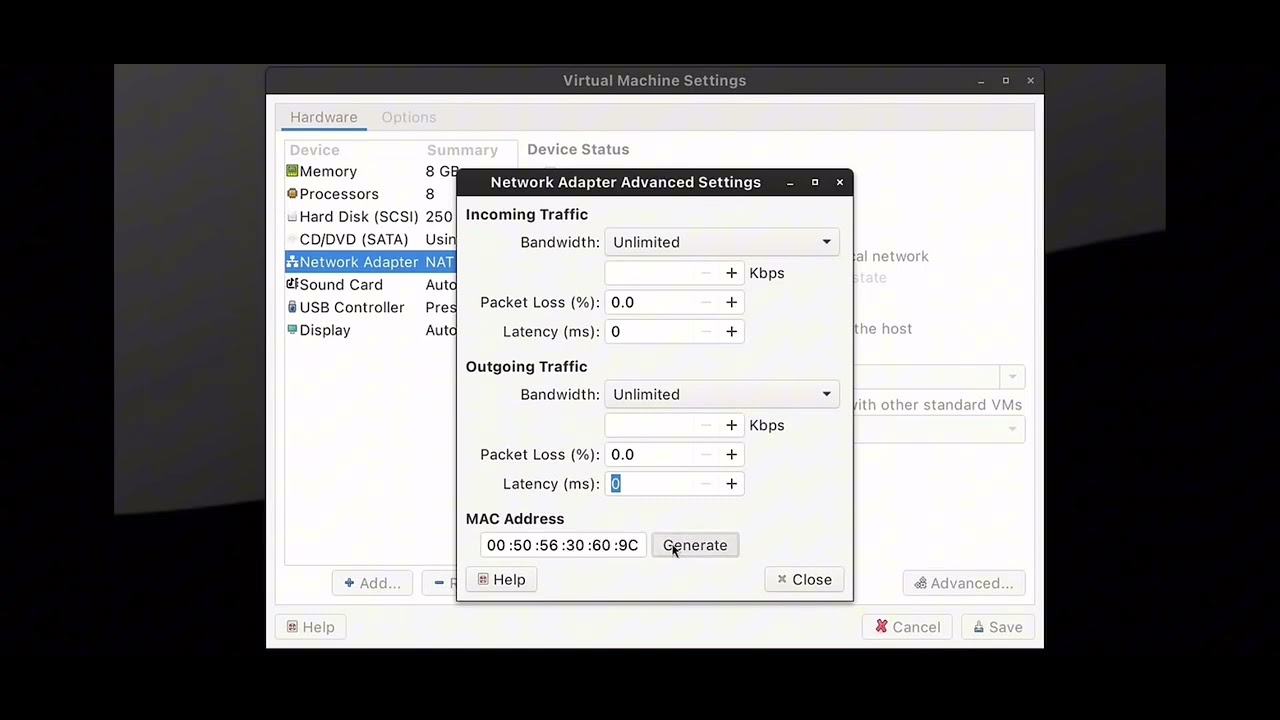Click the Network Adapter device icon
Viewport: 1280px width, 720px height.
click(292, 262)
